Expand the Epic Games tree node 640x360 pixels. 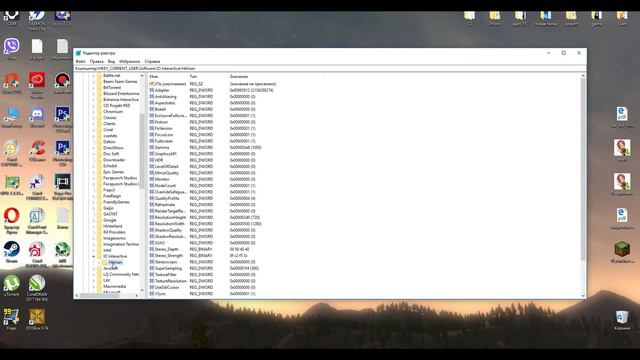pyautogui.click(x=93, y=172)
